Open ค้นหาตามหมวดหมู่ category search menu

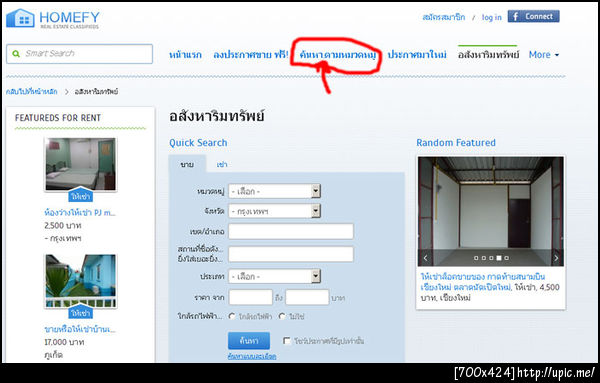point(338,55)
